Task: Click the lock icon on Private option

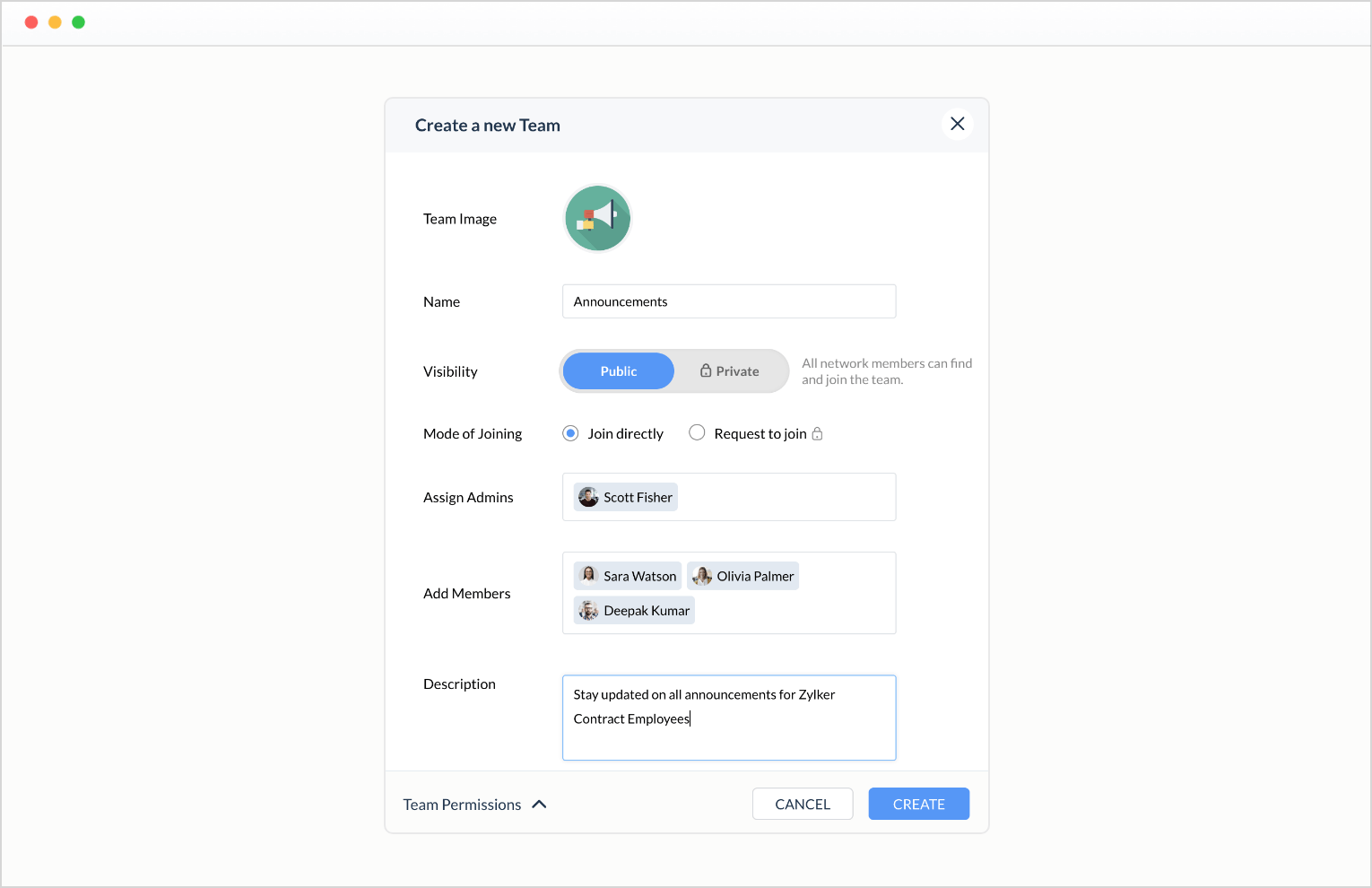Action: [x=706, y=371]
